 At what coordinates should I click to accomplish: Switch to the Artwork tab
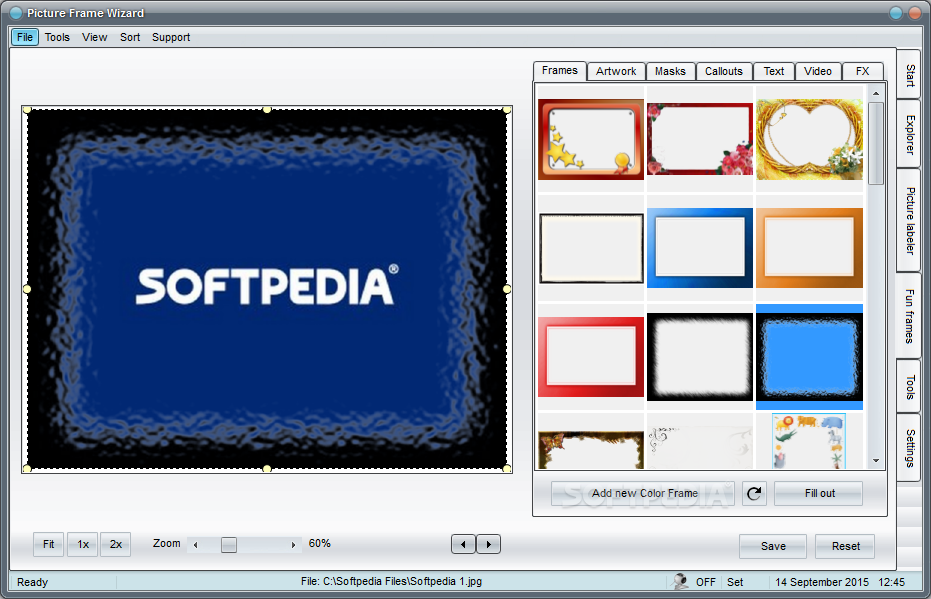616,71
